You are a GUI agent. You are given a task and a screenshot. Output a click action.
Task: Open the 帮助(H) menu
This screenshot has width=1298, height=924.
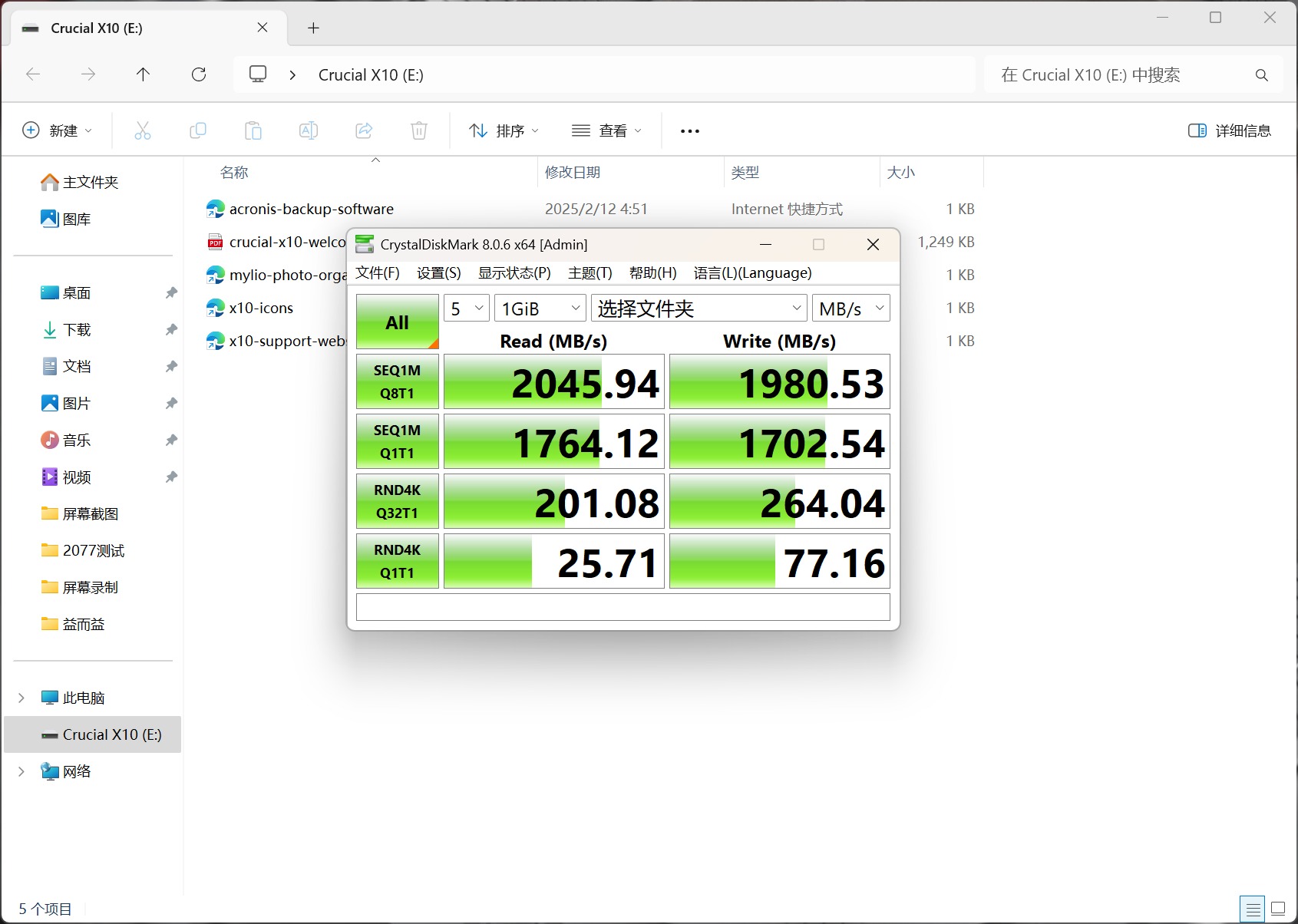[x=653, y=273]
